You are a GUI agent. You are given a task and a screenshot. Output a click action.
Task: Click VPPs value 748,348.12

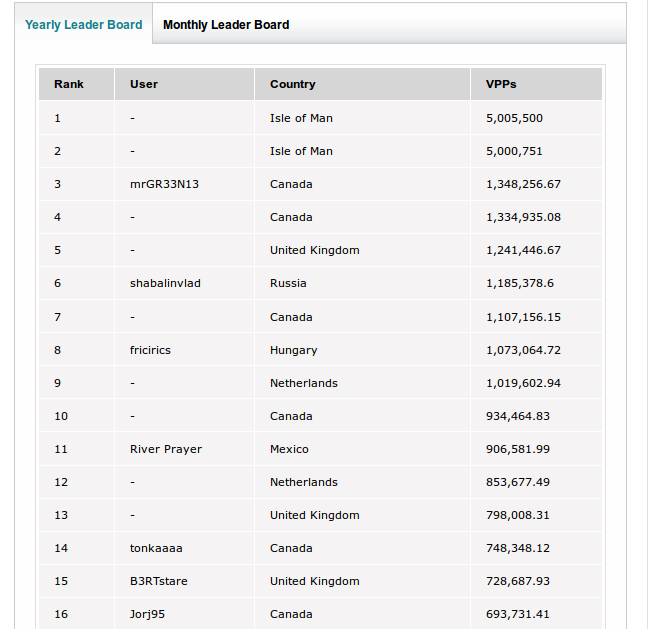click(518, 548)
